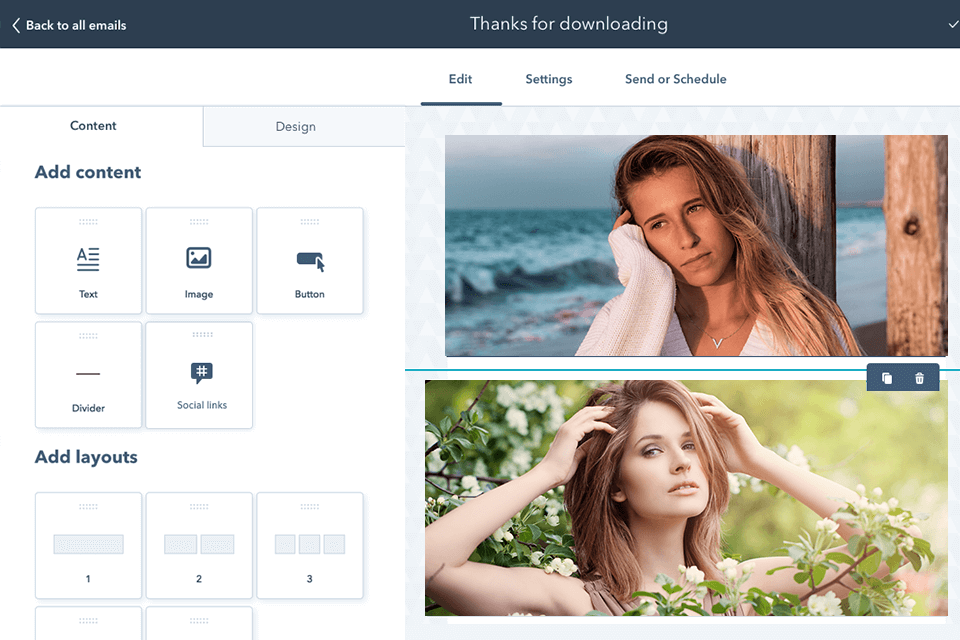The height and width of the screenshot is (640, 960).
Task: Choose the single-column layout
Action: pyautogui.click(x=88, y=545)
